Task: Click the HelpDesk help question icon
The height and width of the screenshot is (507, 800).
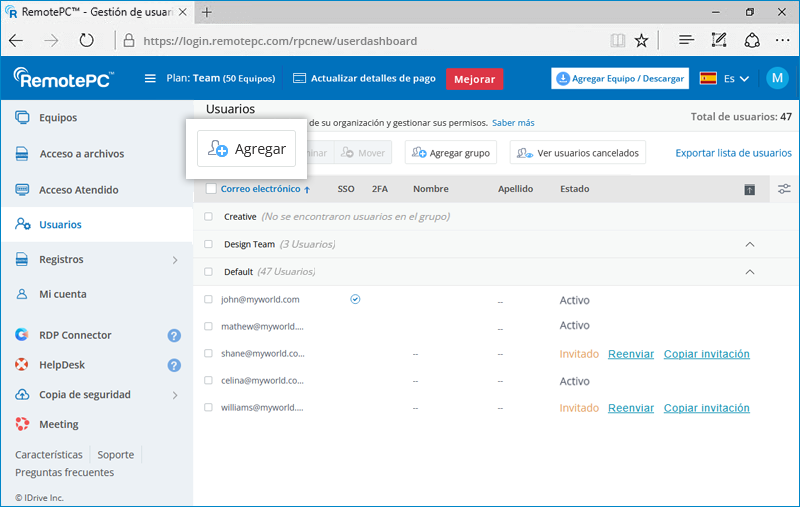Action: point(174,366)
